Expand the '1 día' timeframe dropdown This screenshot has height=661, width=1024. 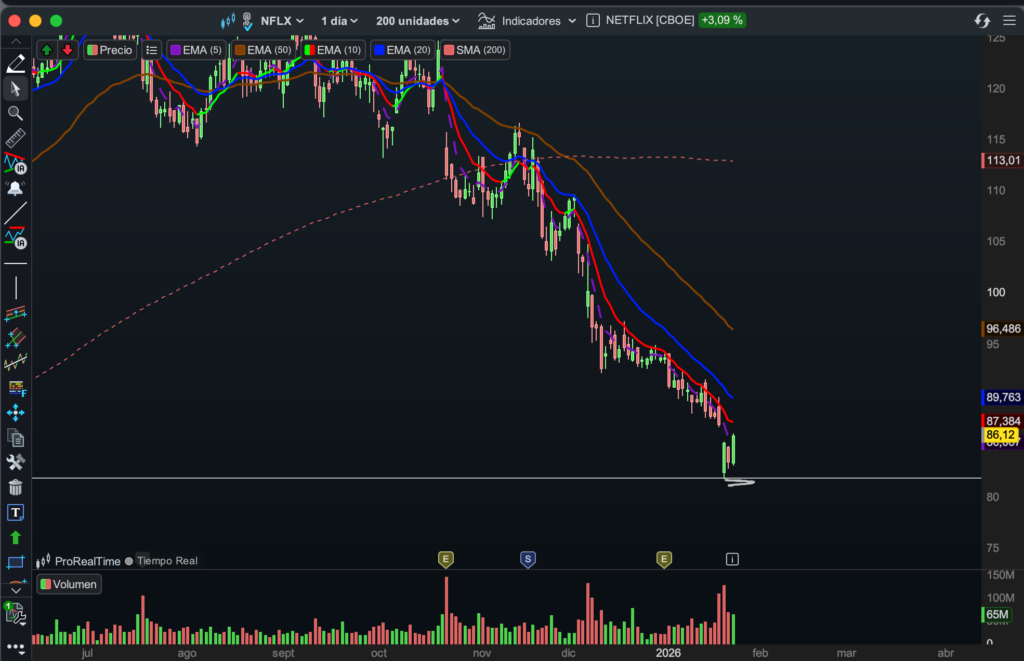[339, 20]
